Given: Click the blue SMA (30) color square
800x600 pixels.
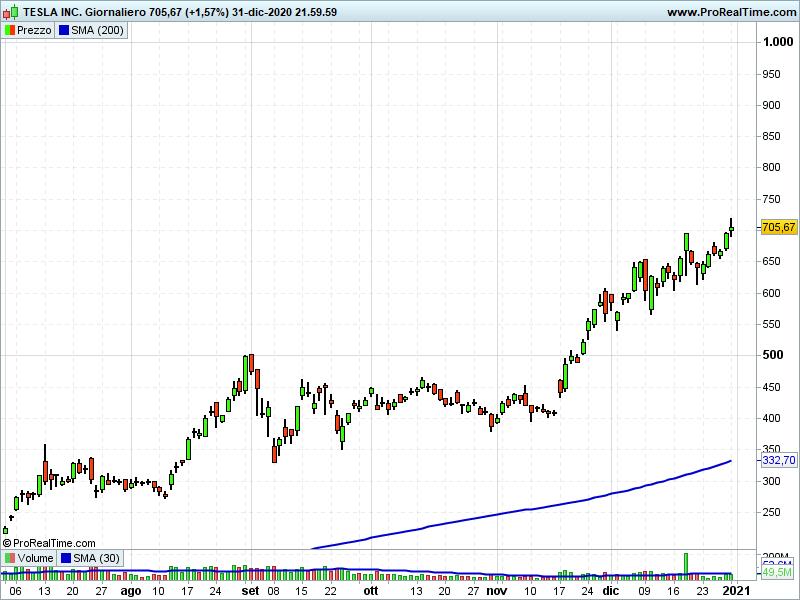Looking at the screenshot, I should tap(67, 558).
